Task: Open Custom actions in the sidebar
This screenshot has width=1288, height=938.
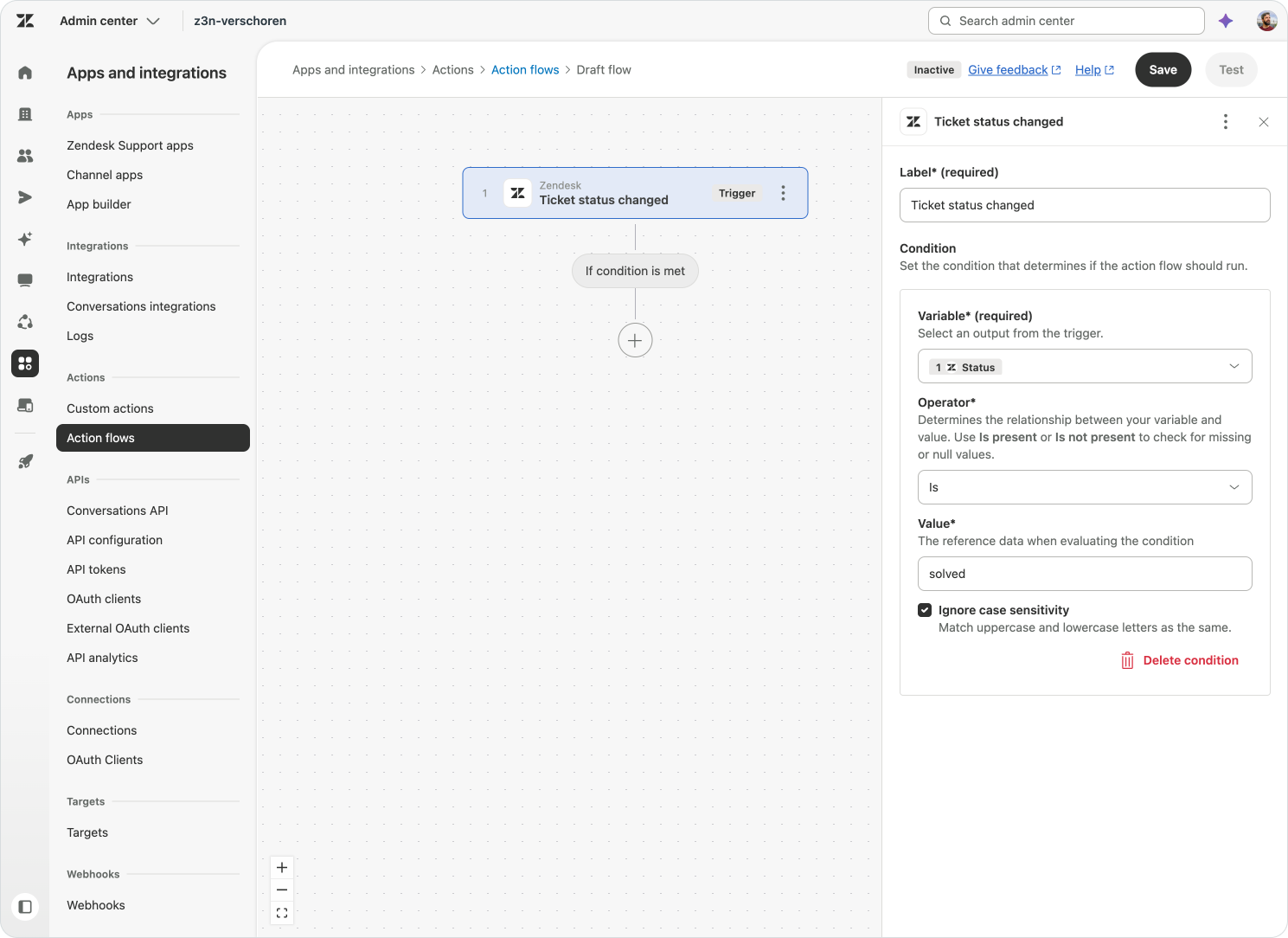Action: click(x=110, y=408)
